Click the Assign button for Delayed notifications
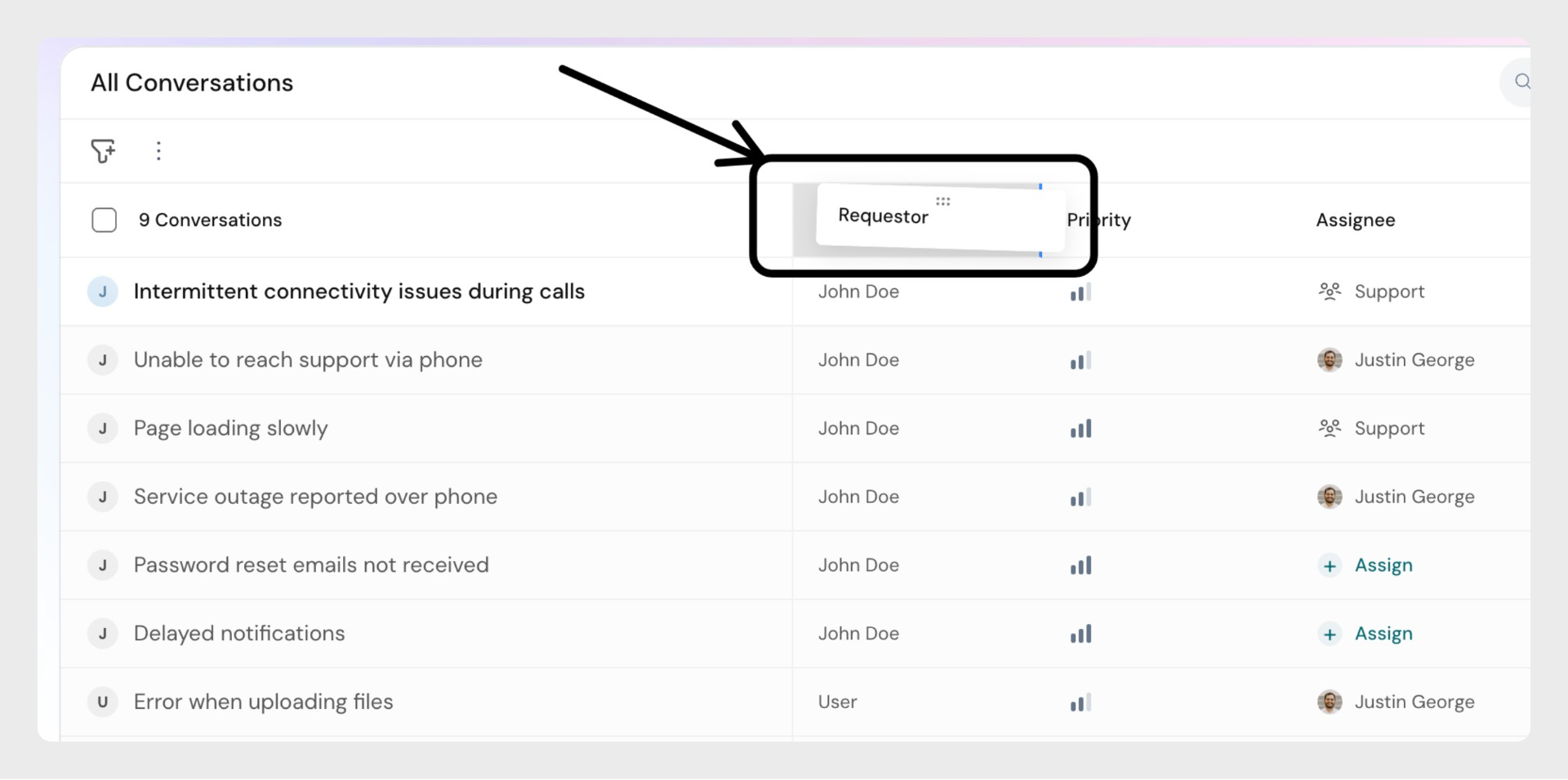The width and height of the screenshot is (1568, 780). (1383, 634)
